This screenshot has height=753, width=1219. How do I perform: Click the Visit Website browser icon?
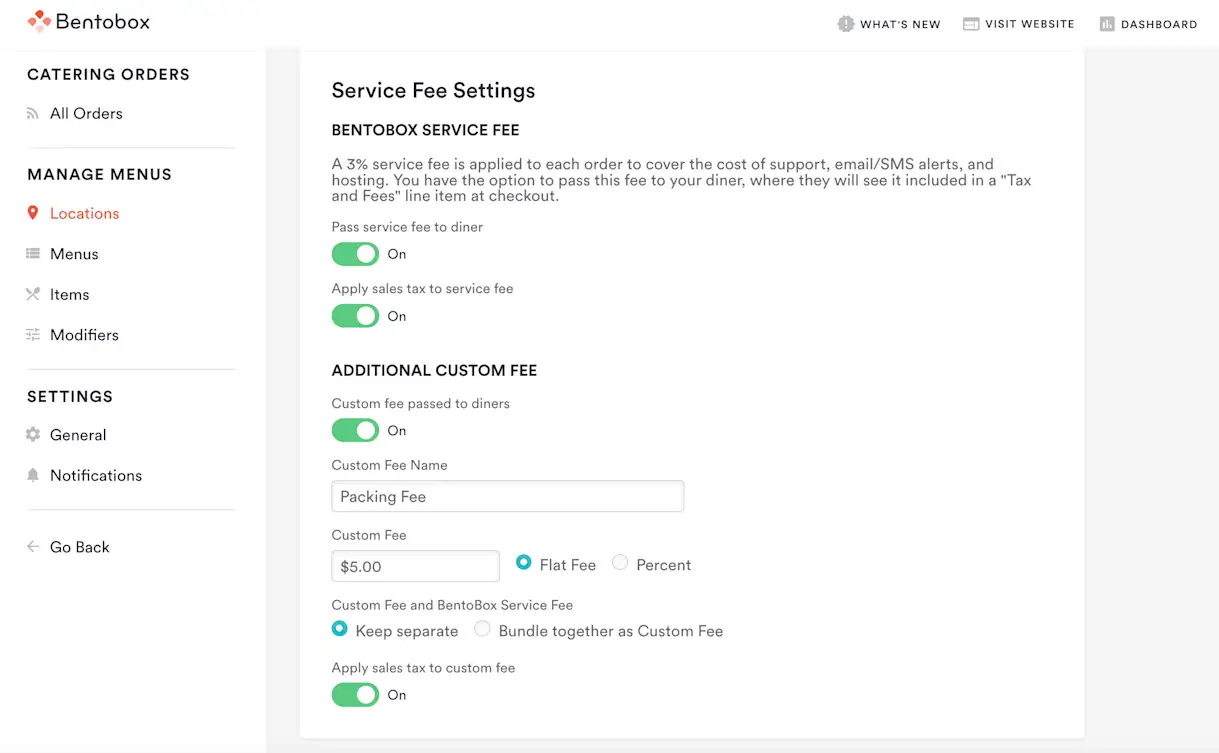(970, 24)
